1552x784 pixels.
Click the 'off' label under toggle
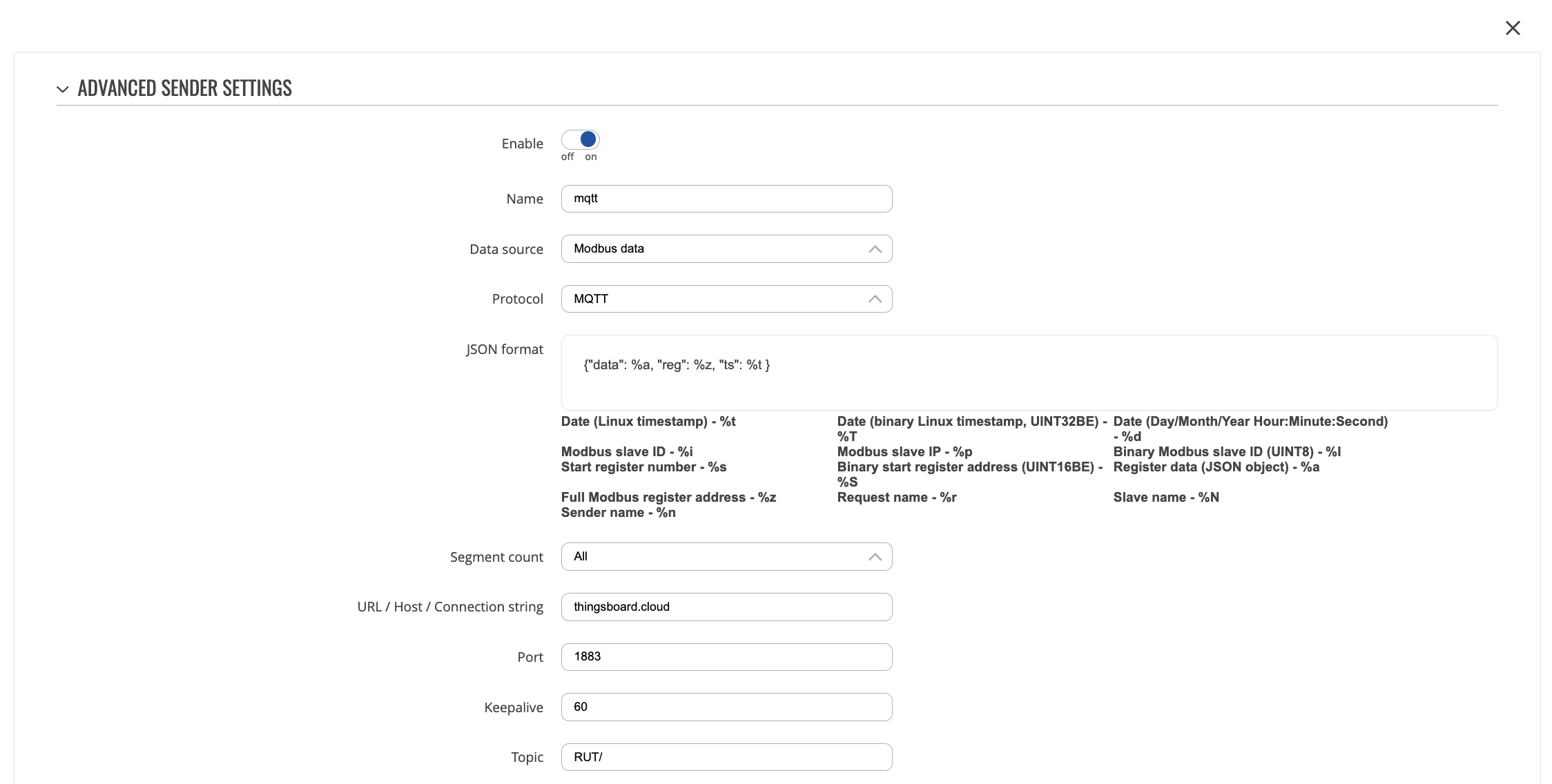(567, 157)
